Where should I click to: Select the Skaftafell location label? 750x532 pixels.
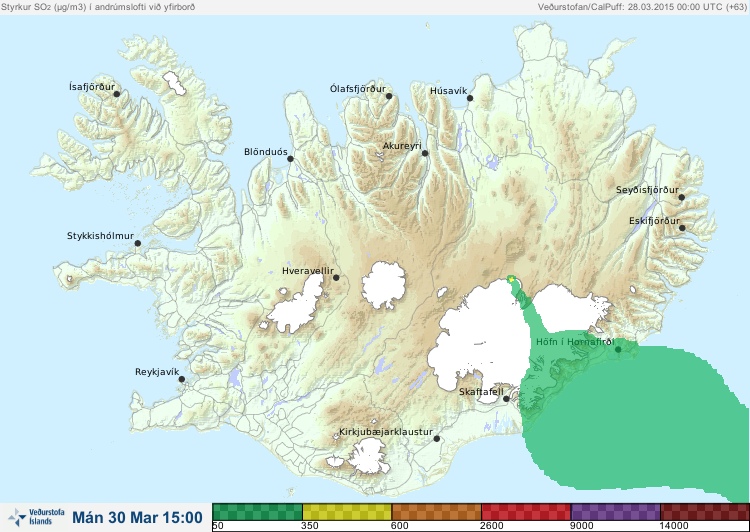481,392
